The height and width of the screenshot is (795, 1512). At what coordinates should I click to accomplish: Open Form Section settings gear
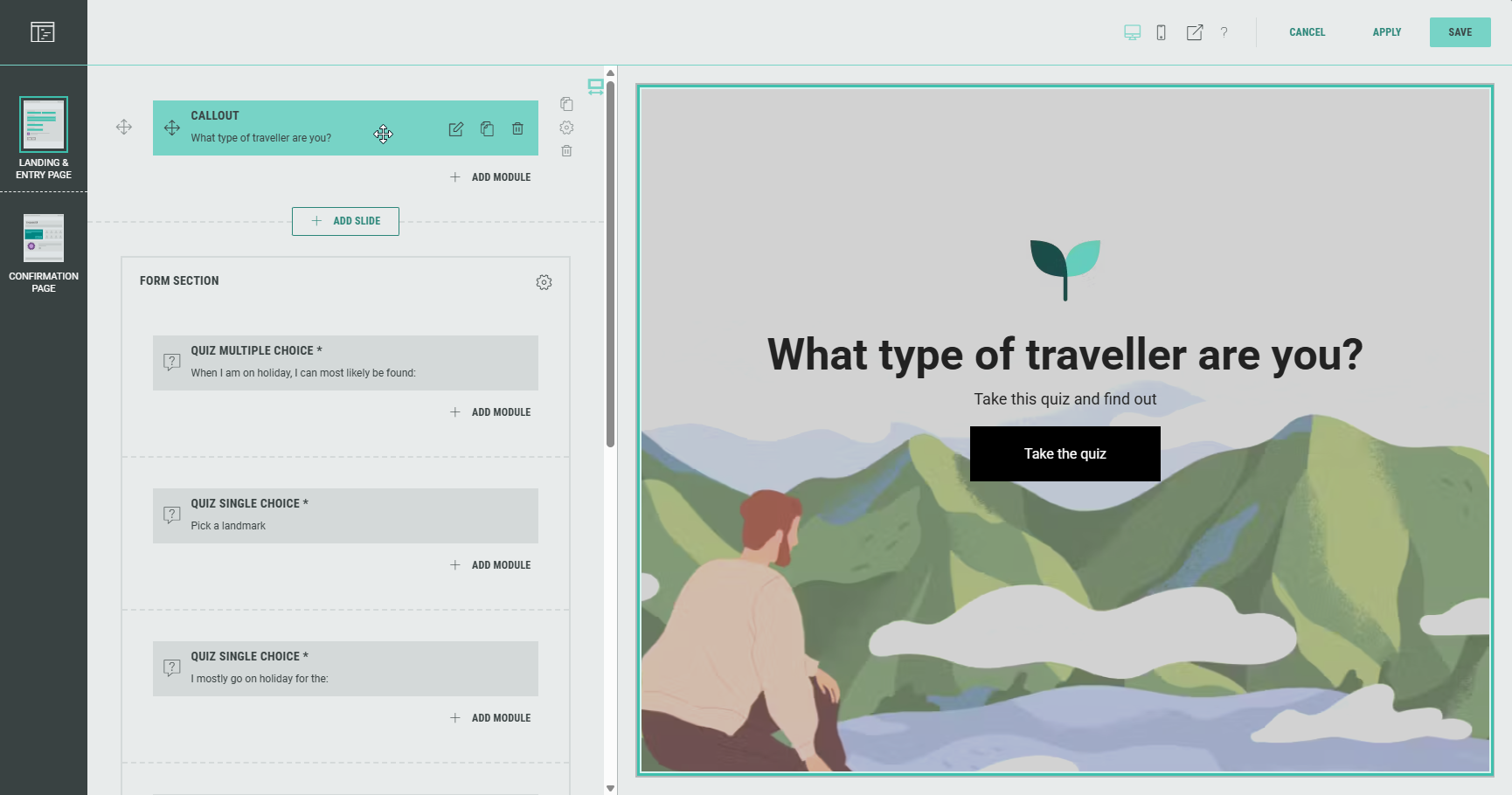(x=544, y=282)
